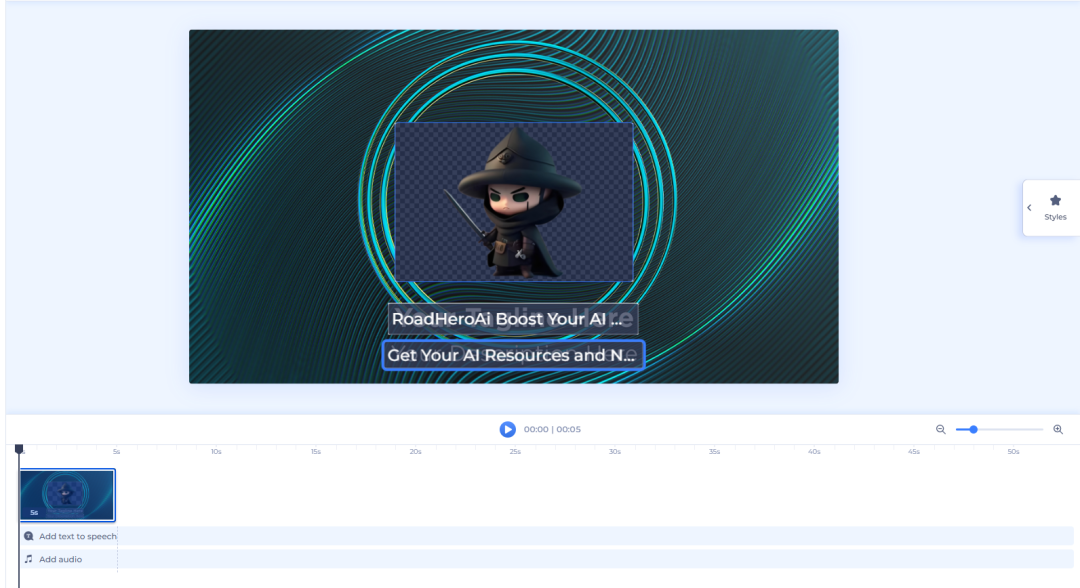This screenshot has width=1080, height=588.
Task: Expand the Styles side panel chevron
Action: coord(1029,208)
